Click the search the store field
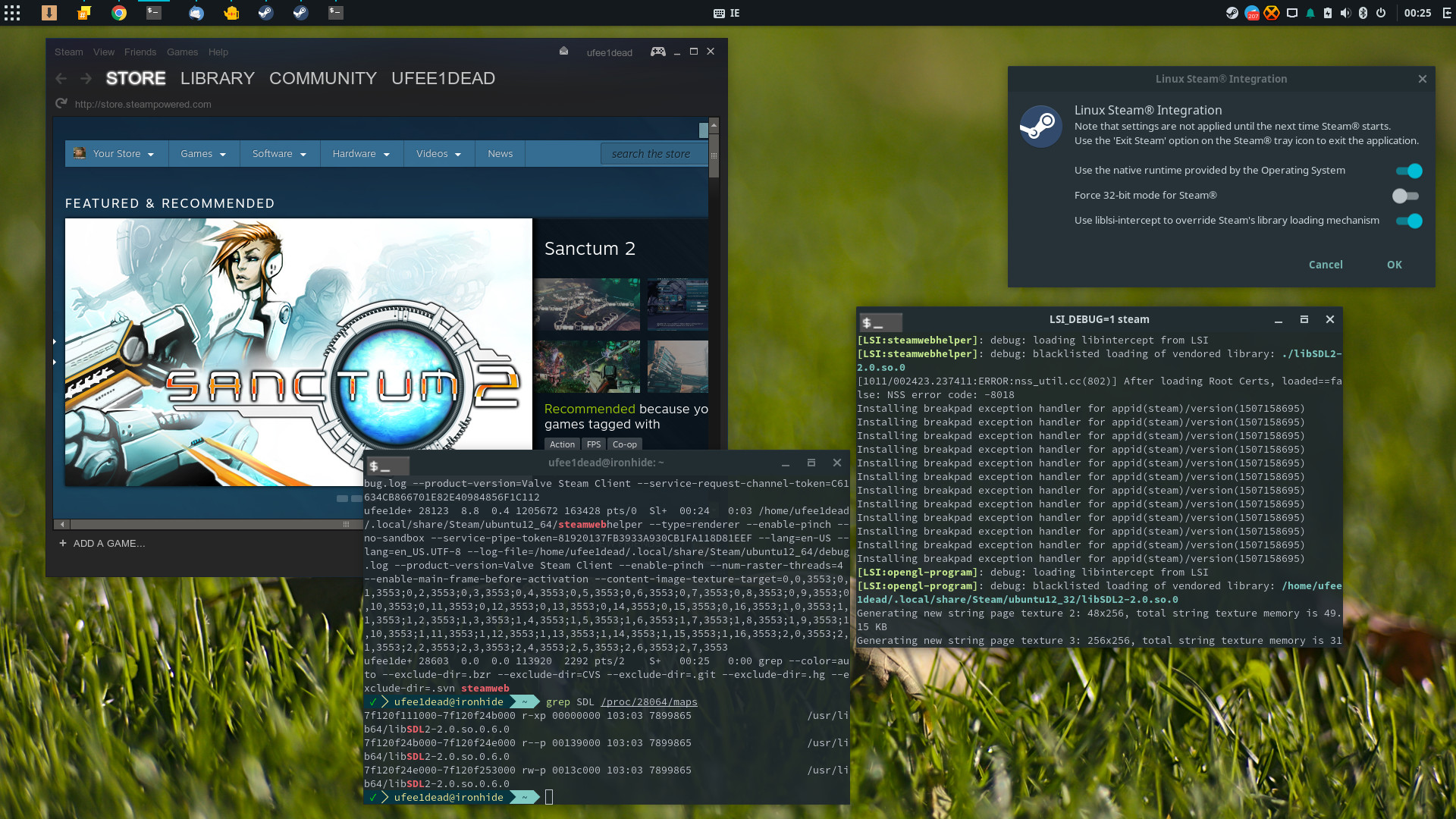Screen dimensions: 1456x819 pos(652,154)
